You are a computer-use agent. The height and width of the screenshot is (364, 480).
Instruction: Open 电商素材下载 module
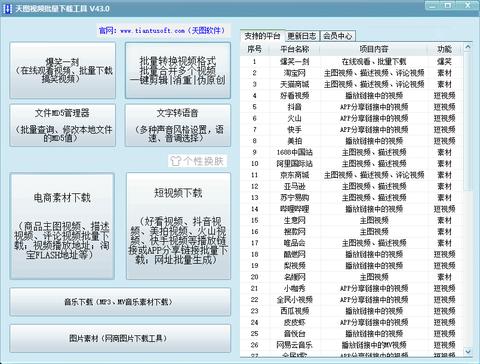tap(62, 226)
